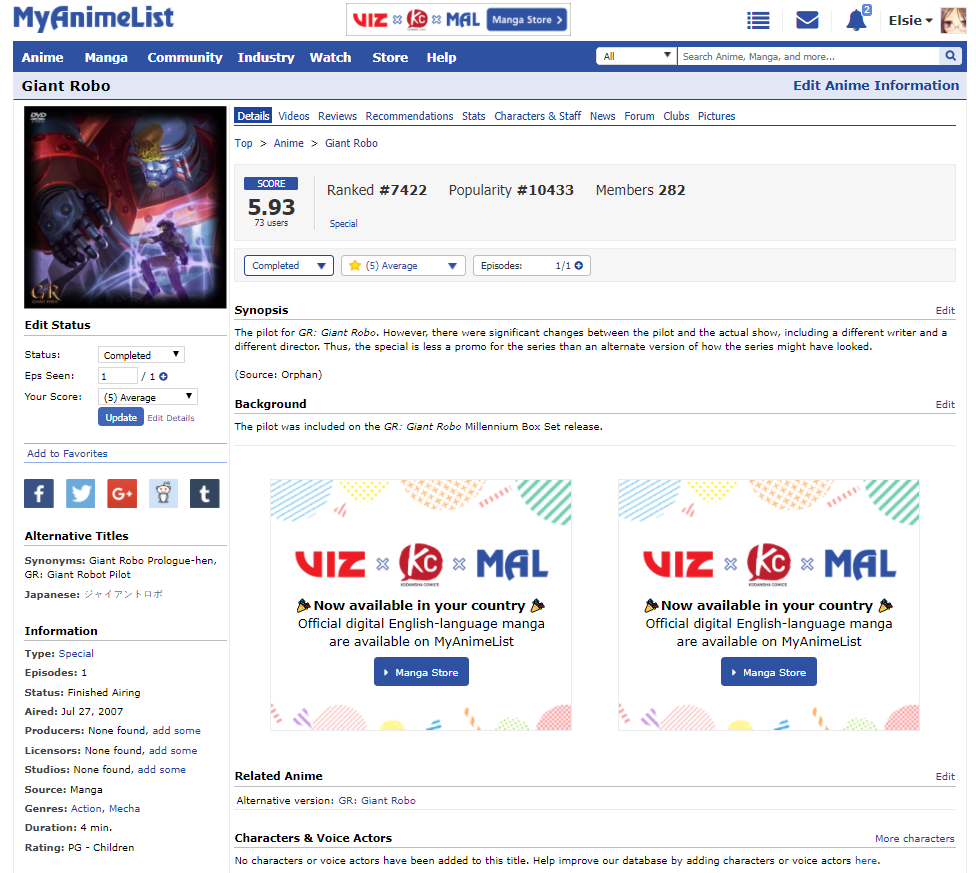The width and height of the screenshot is (976, 873).
Task: Share on Google Plus icon
Action: [122, 493]
